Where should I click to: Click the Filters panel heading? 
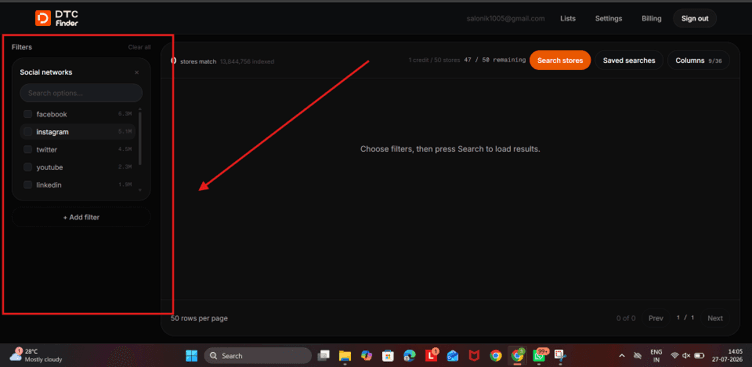click(22, 47)
